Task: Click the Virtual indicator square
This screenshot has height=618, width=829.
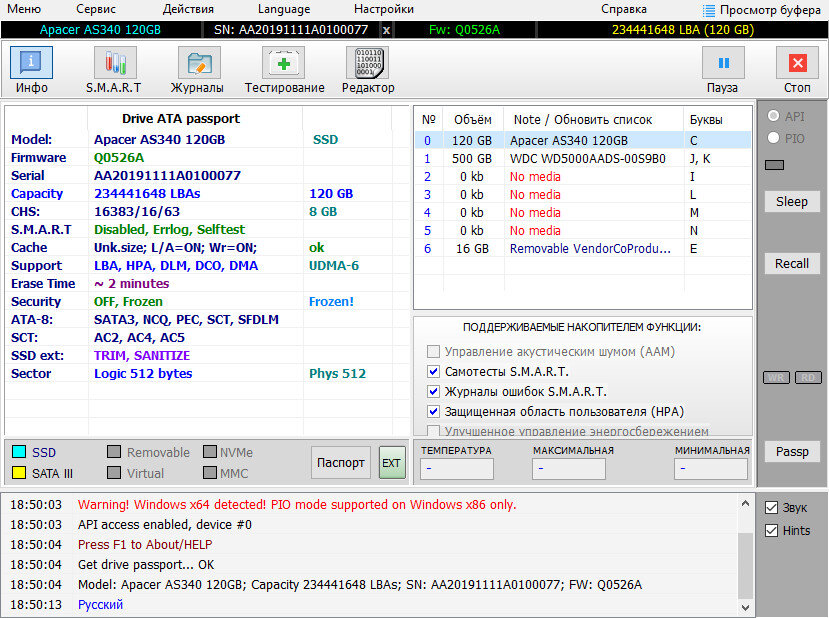Action: click(114, 473)
